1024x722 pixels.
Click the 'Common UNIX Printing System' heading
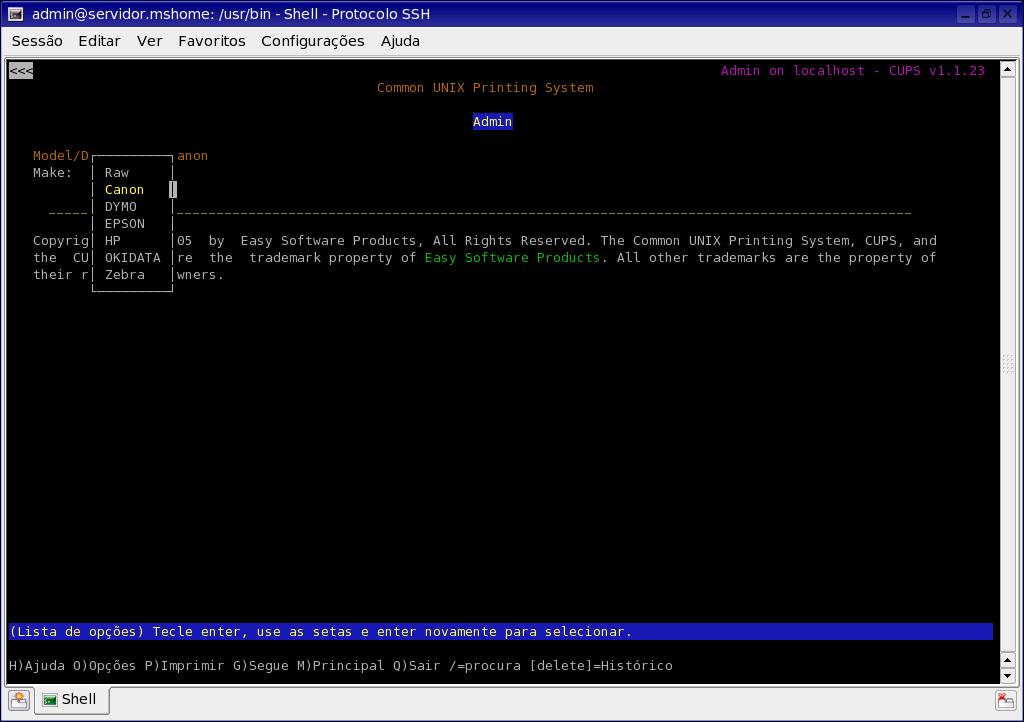point(485,87)
